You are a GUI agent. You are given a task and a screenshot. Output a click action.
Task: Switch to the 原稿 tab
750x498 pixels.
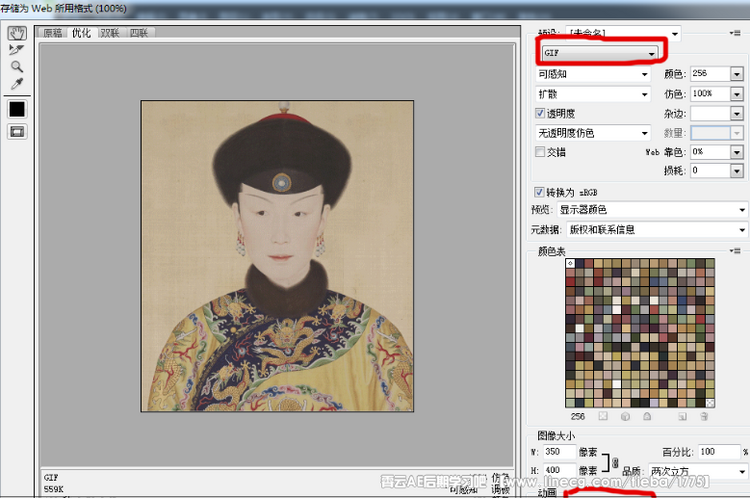(x=53, y=33)
